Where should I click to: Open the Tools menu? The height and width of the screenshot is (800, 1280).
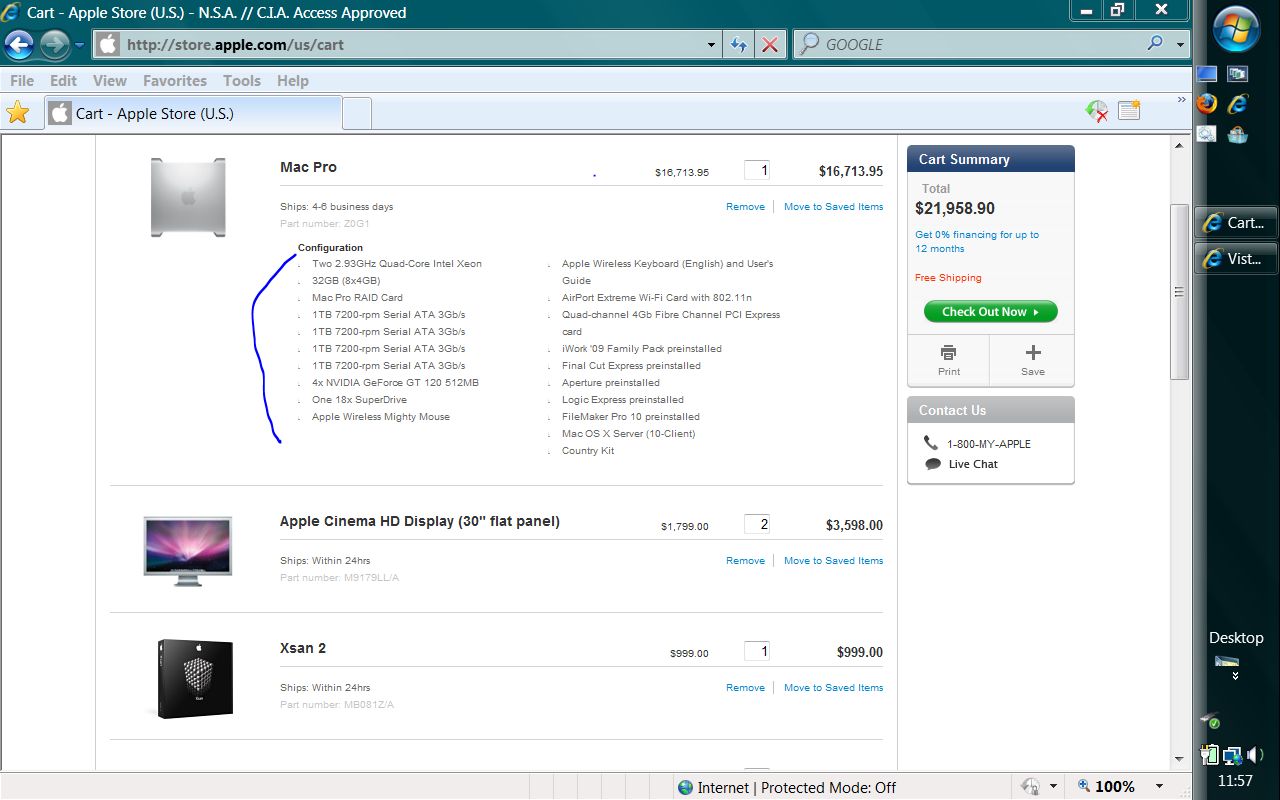tap(242, 81)
